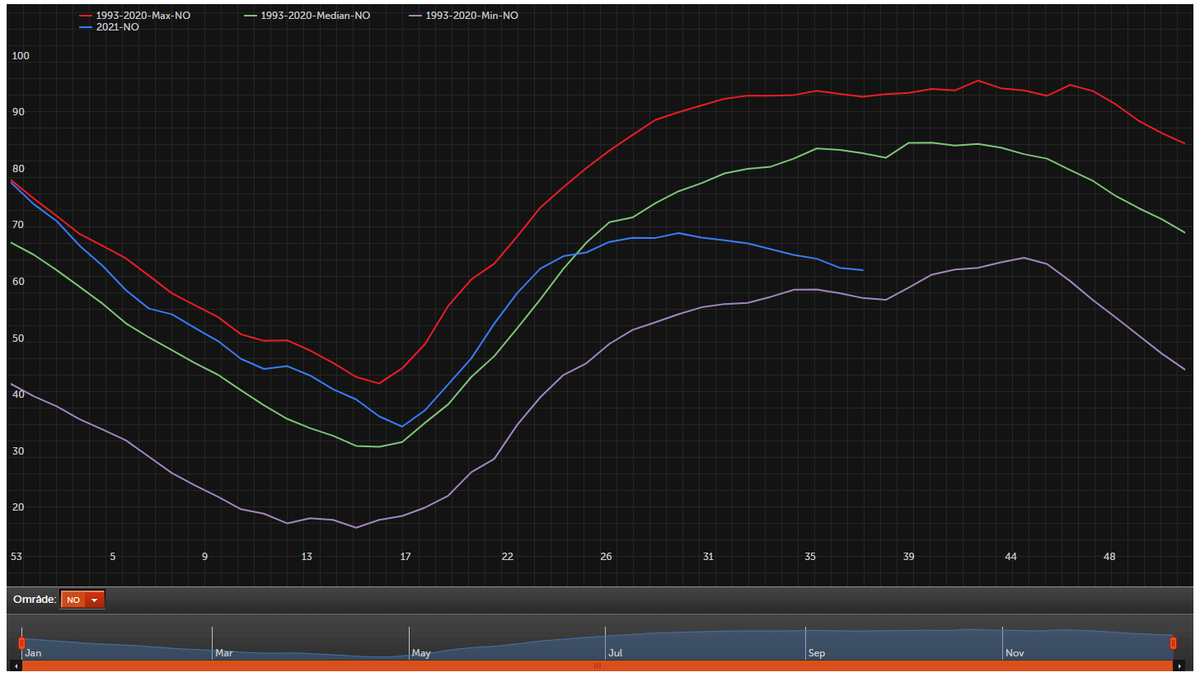Click the Område label
1200x677 pixels.
coord(33,600)
